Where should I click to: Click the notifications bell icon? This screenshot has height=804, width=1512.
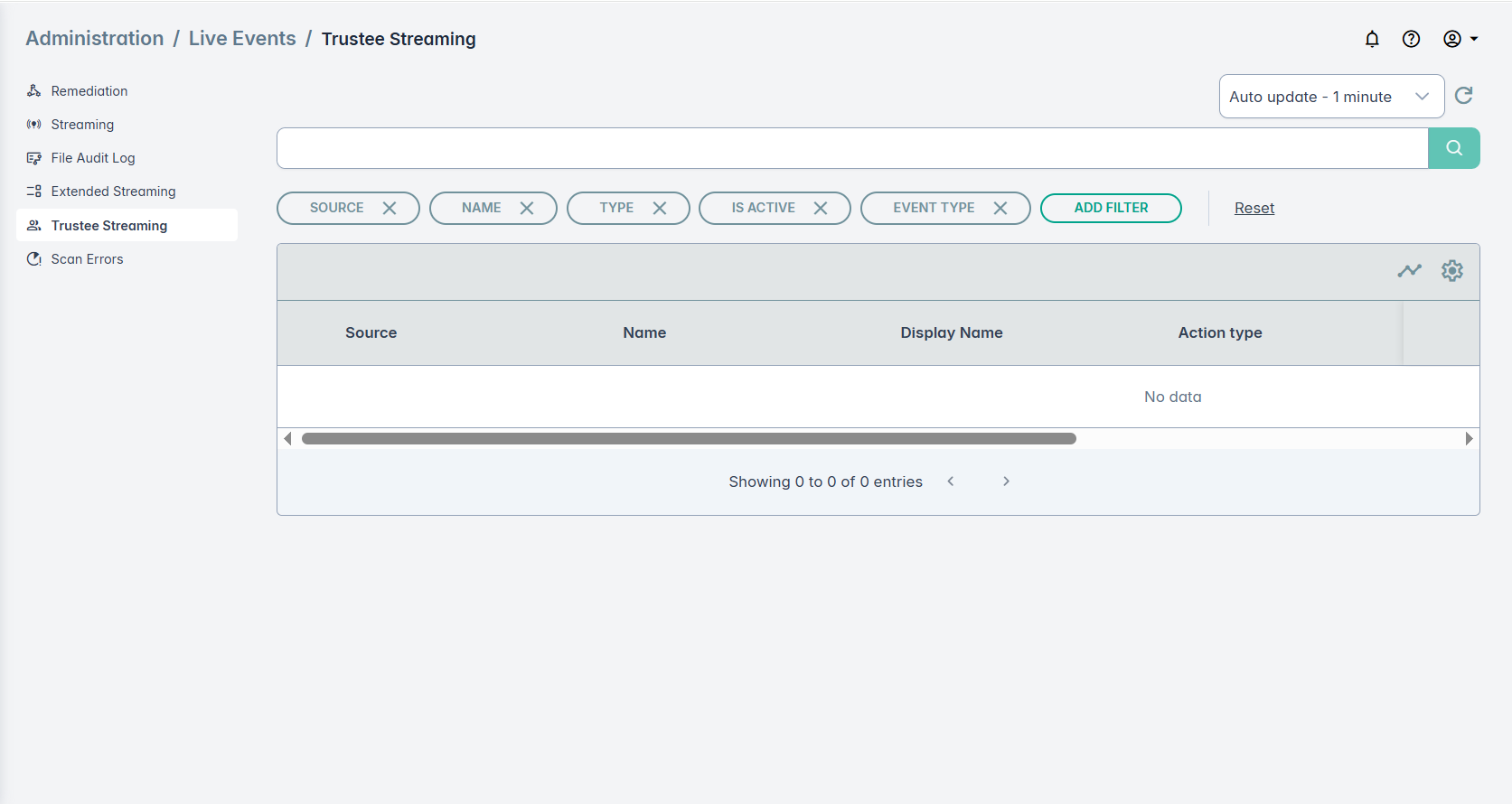click(x=1372, y=39)
